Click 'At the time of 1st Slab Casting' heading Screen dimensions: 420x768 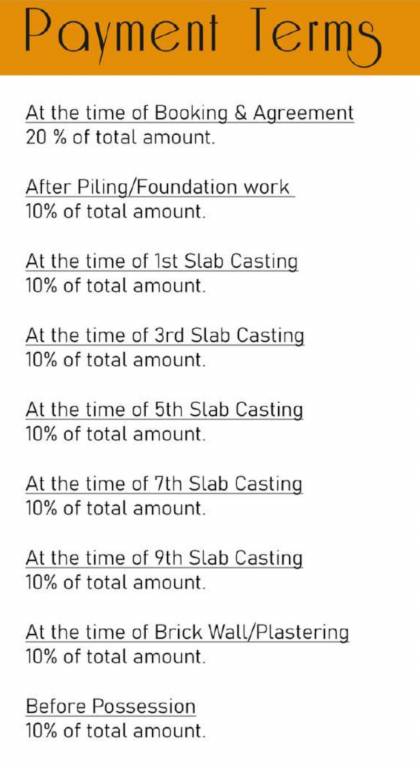pos(162,262)
